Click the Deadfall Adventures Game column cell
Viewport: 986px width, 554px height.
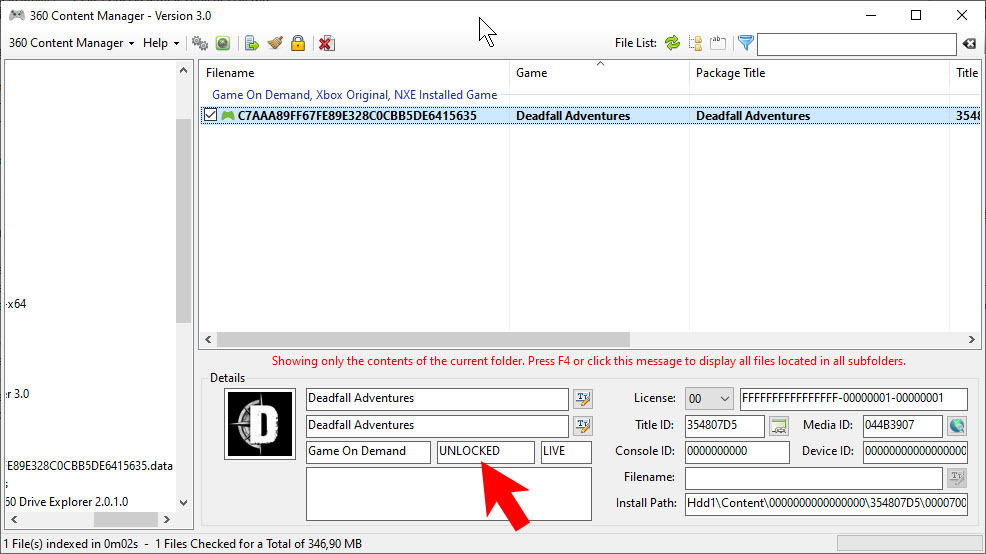[573, 116]
